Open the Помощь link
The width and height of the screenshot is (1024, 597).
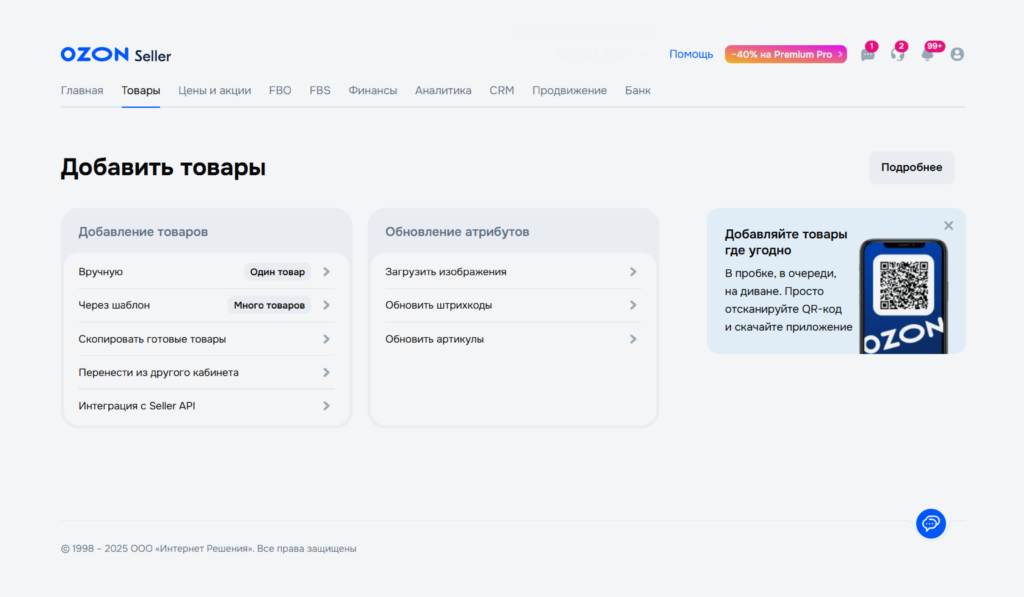[x=691, y=54]
